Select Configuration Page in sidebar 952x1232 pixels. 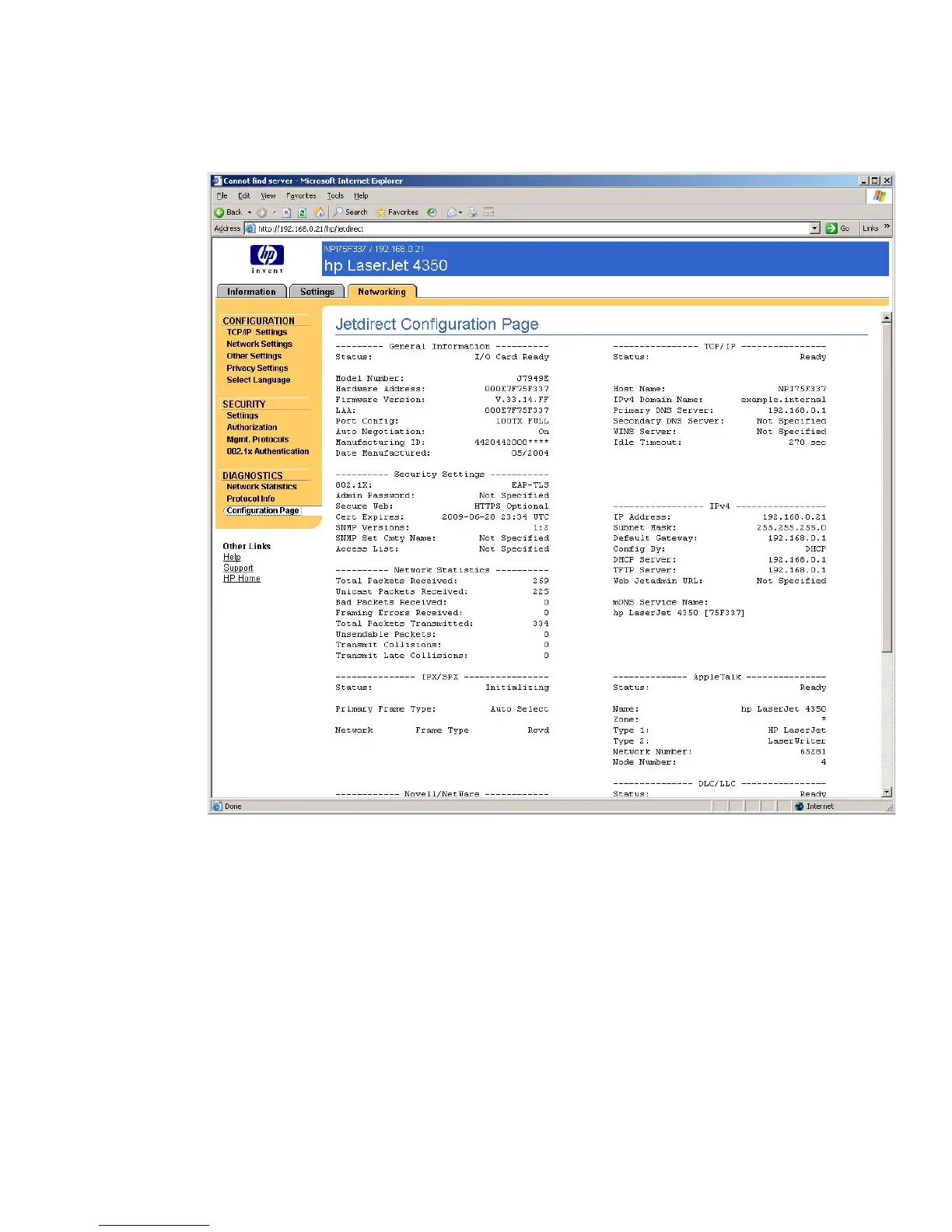coord(263,511)
